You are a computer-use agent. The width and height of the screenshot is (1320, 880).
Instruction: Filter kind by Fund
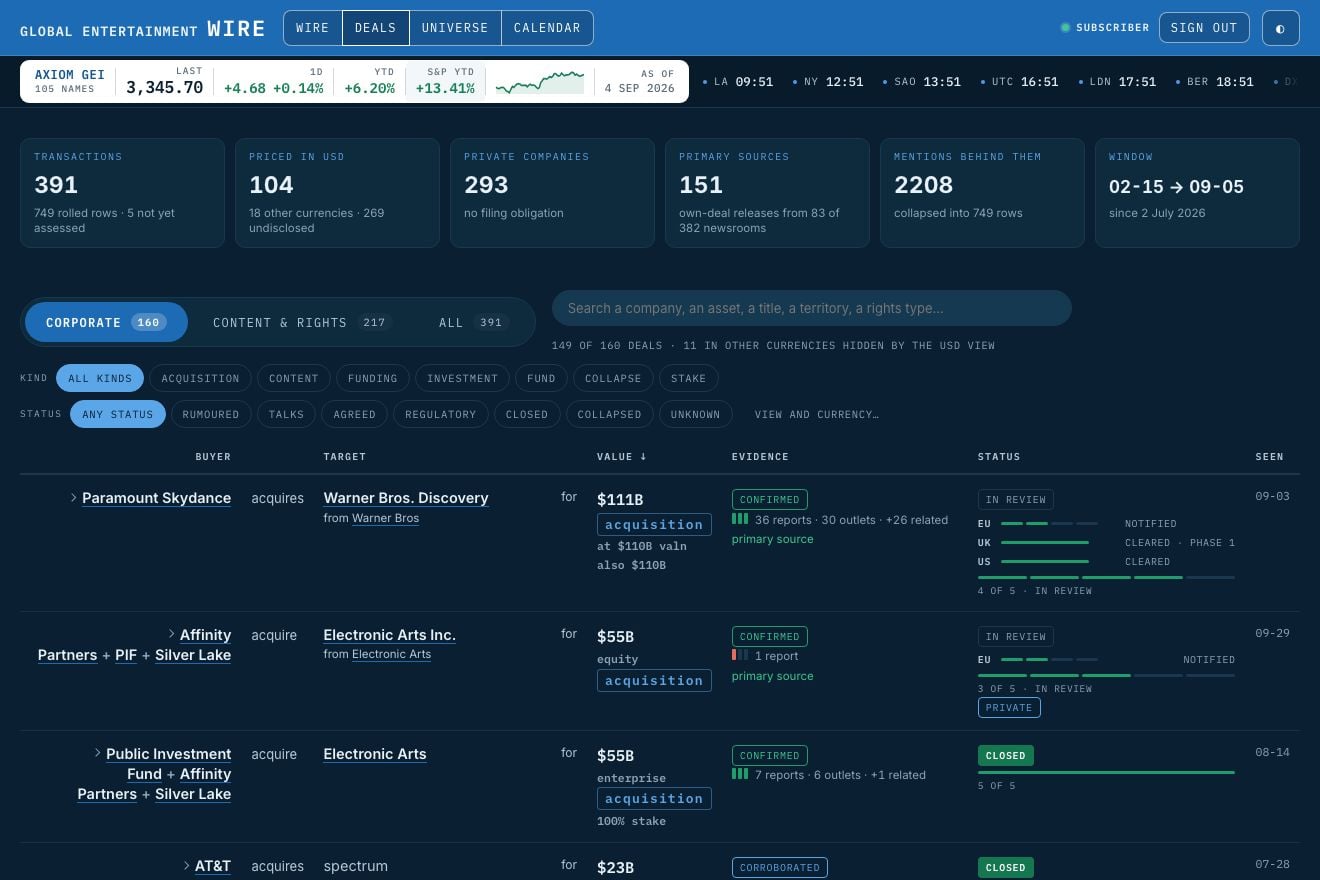541,378
